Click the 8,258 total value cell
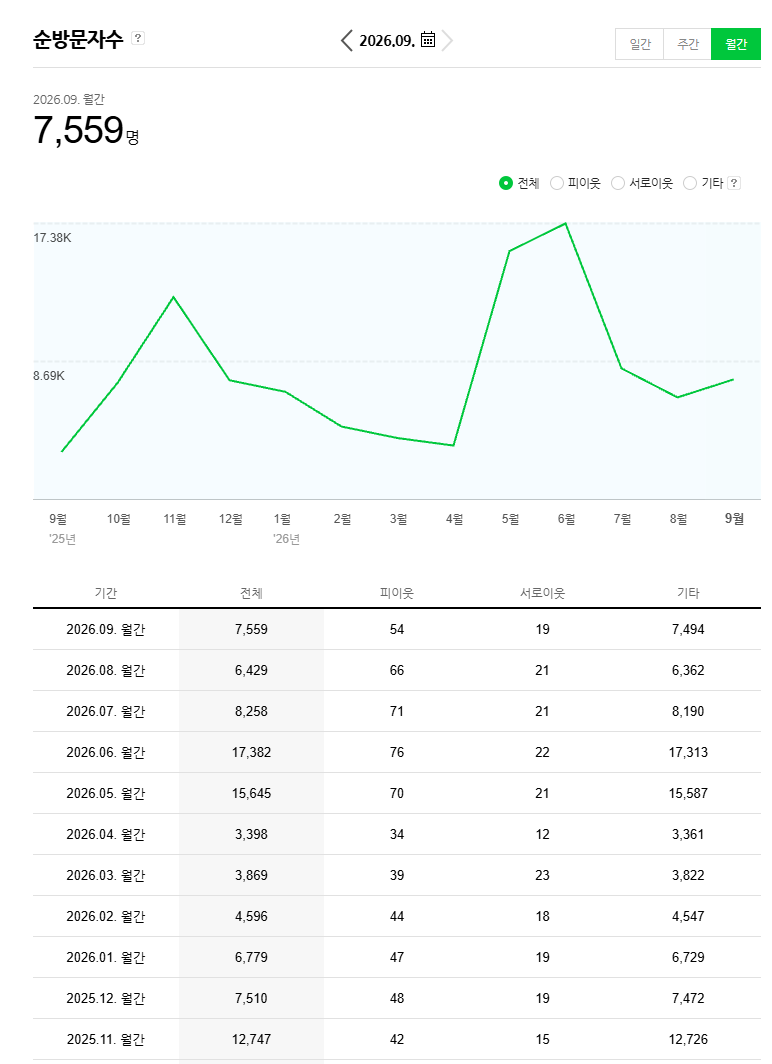This screenshot has height=1064, width=772. [251, 712]
